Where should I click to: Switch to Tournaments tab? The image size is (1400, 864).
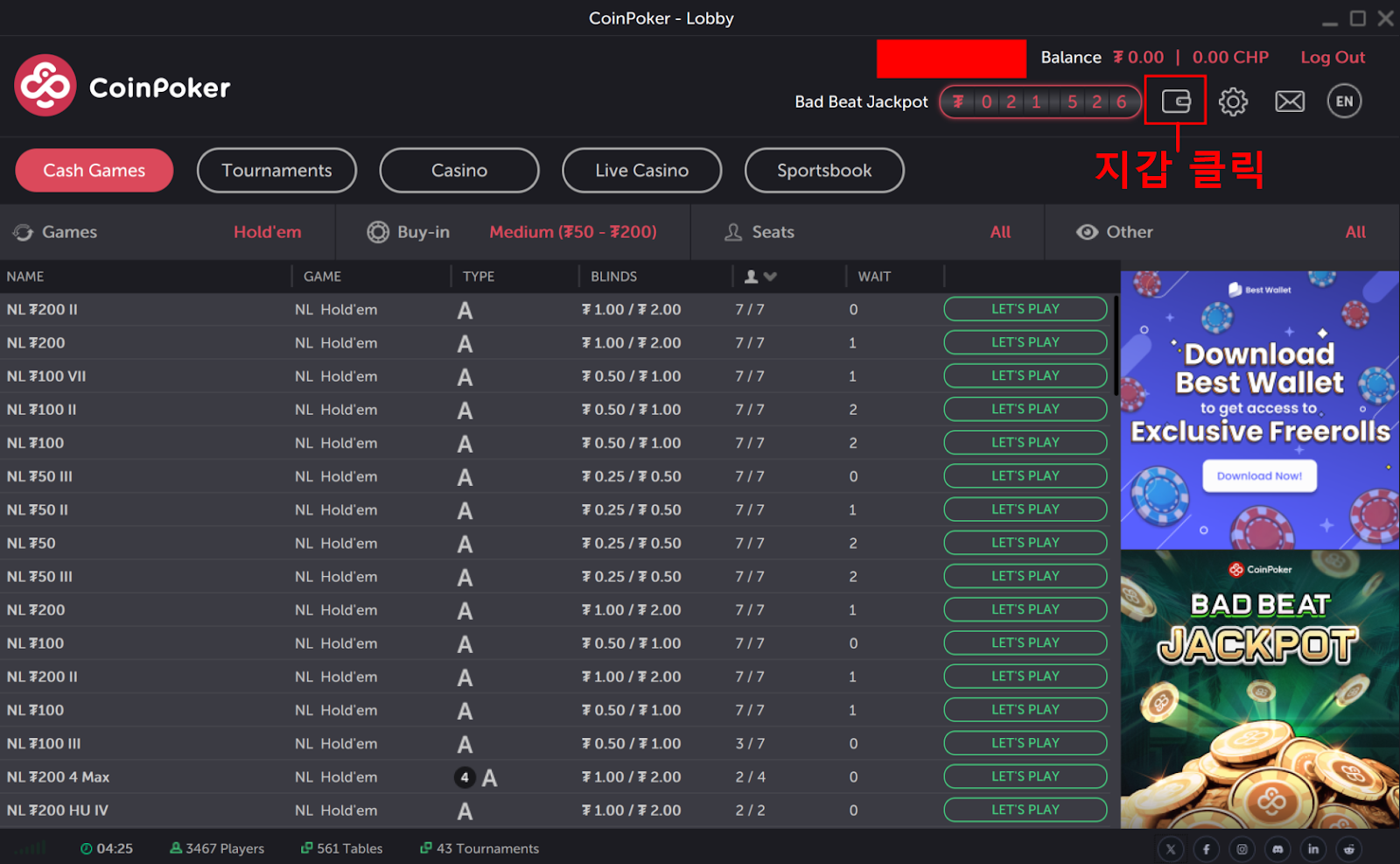pos(276,170)
